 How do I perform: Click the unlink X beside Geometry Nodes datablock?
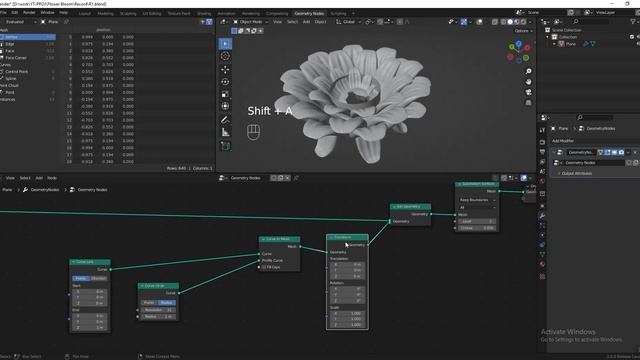coord(287,178)
